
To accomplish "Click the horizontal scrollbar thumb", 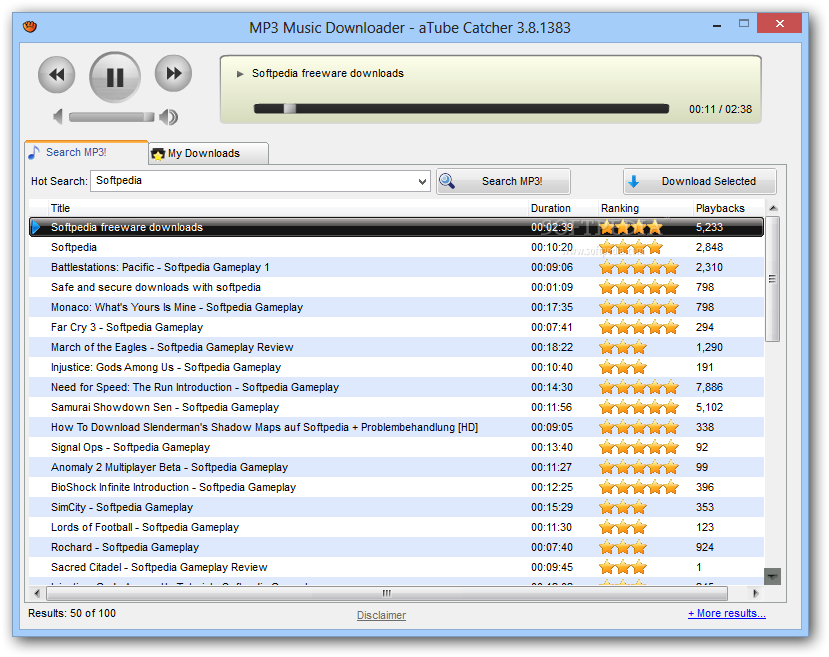I will click(x=386, y=594).
